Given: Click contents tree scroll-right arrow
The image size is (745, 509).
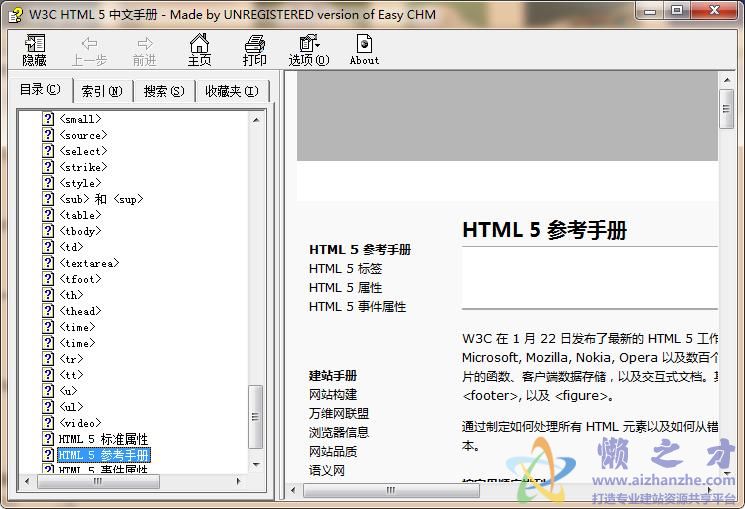Looking at the screenshot, I should pos(239,481).
